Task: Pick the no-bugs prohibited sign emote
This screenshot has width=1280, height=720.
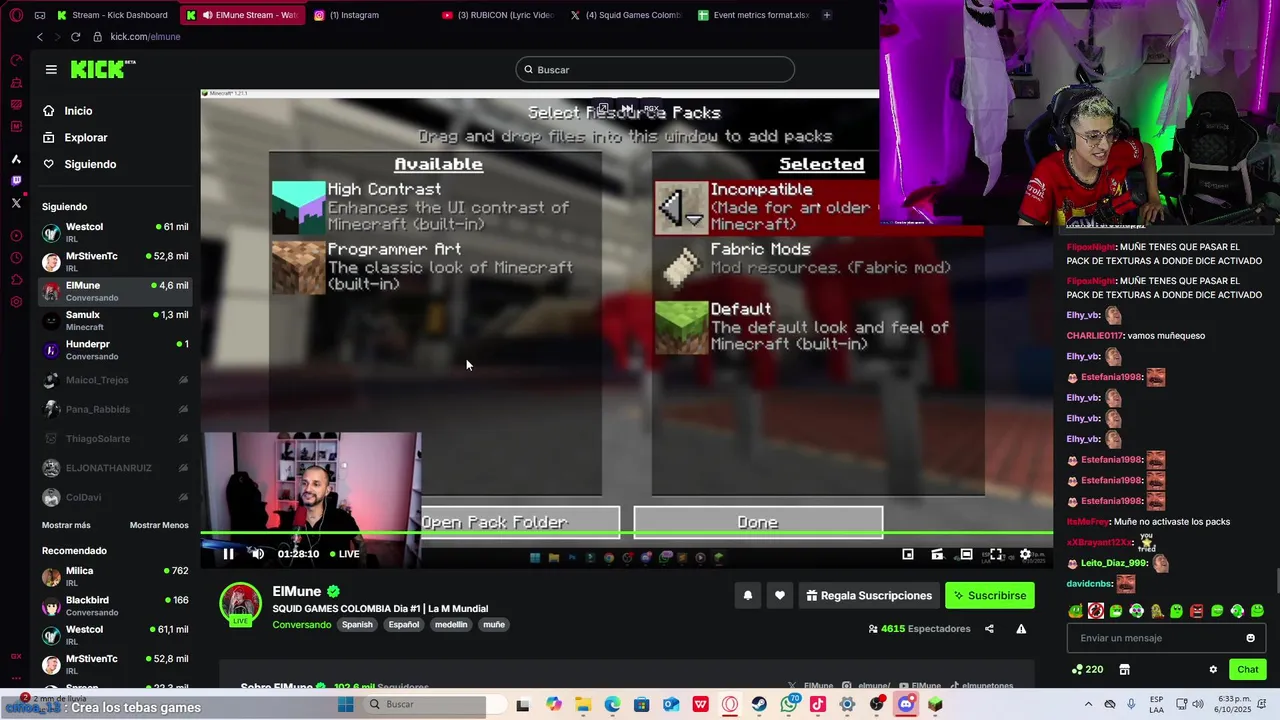Action: [1096, 611]
